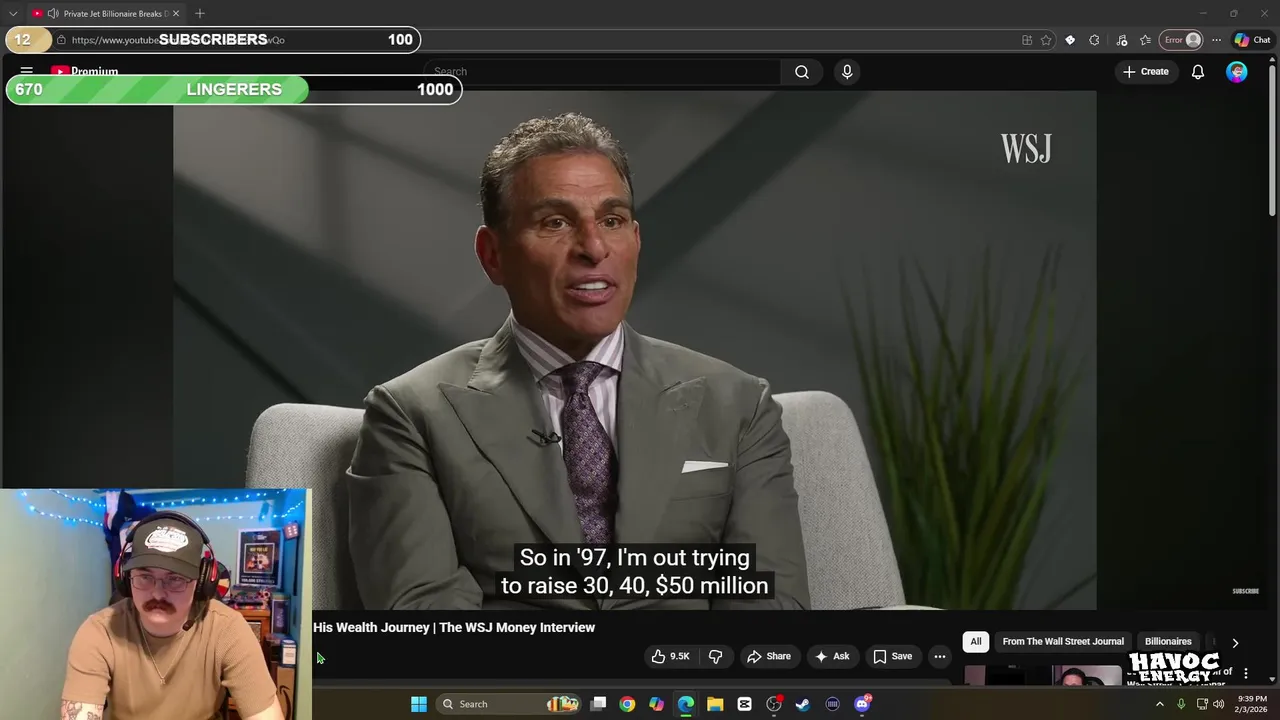Image resolution: width=1280 pixels, height=720 pixels.
Task: Open the YouTube hamburger guide menu
Action: click(27, 72)
